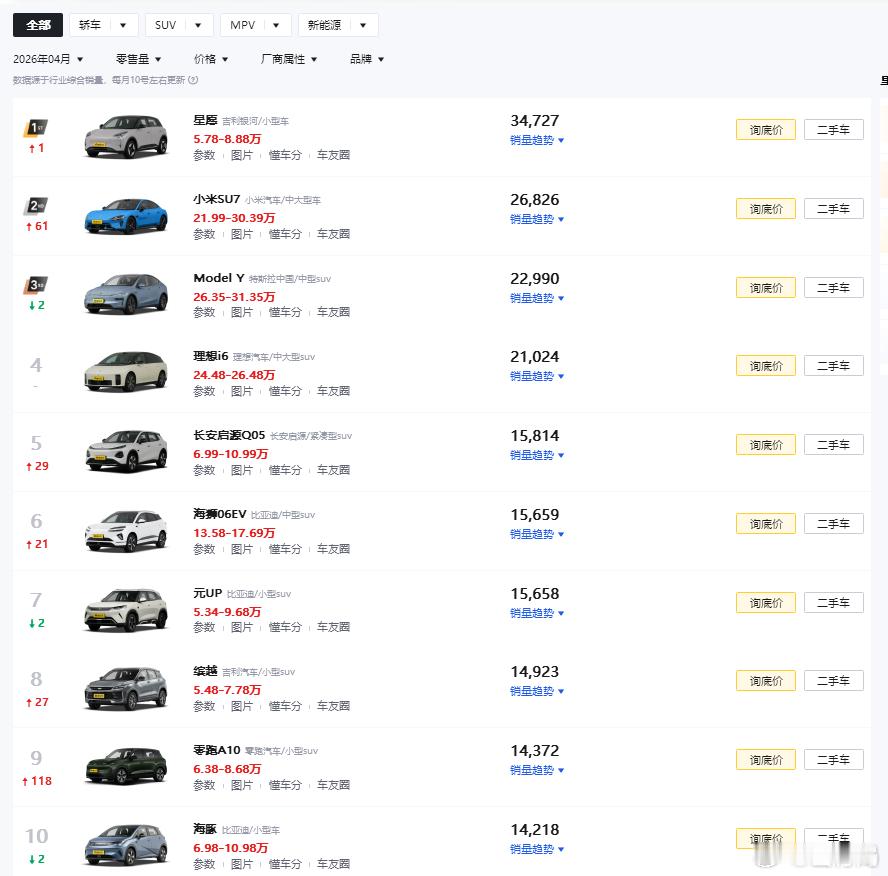Expand 销量趋势 for Model Y
This screenshot has width=888, height=876.
click(x=537, y=298)
